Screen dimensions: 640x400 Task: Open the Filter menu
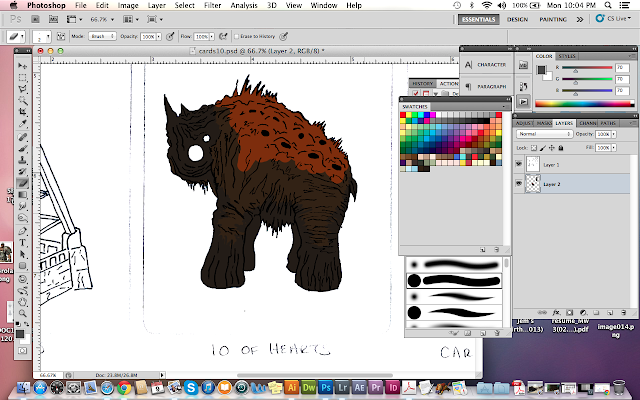pyautogui.click(x=212, y=5)
